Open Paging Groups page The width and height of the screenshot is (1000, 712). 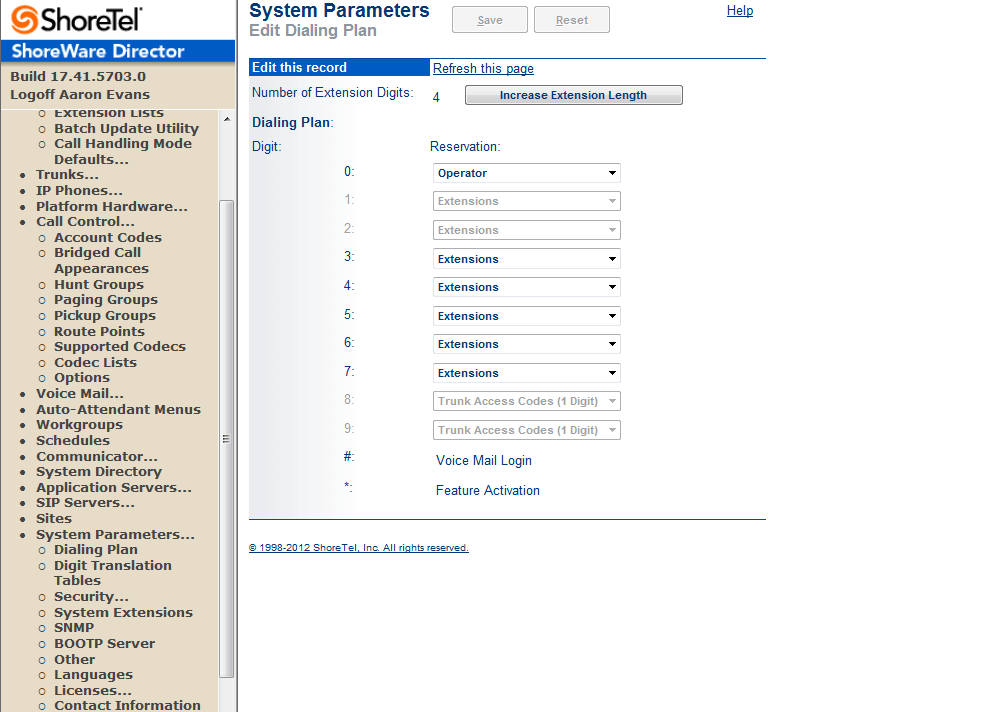(x=106, y=299)
